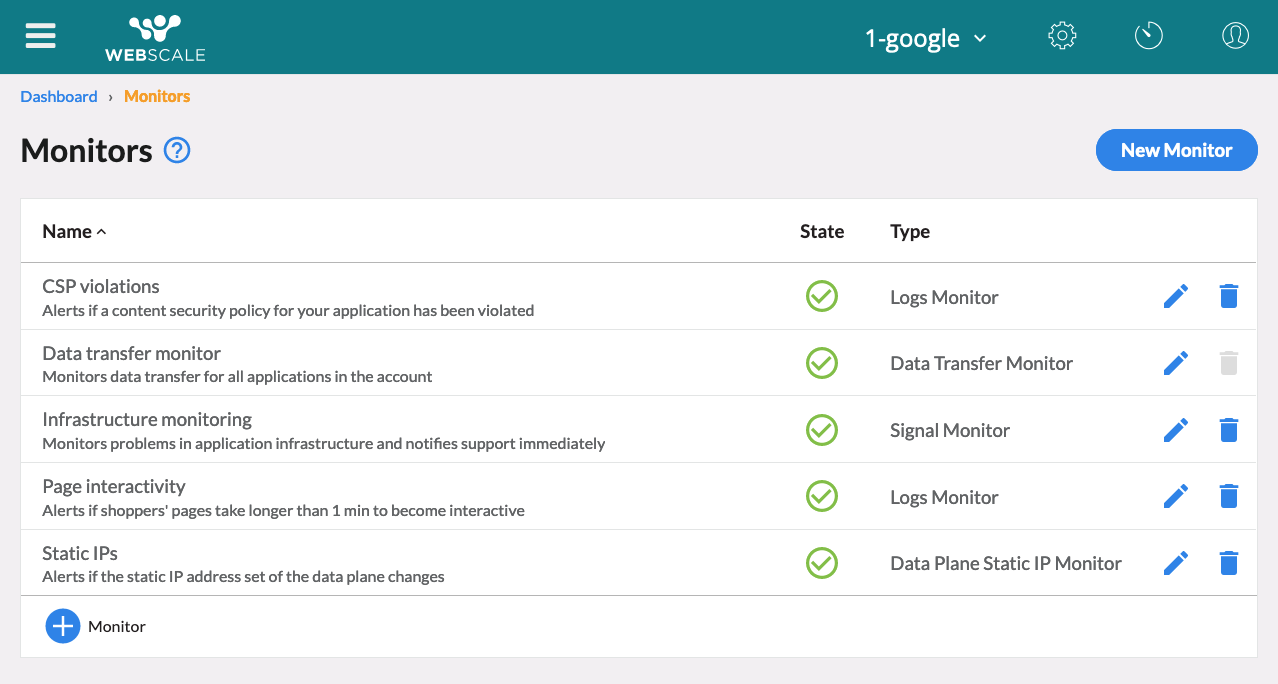The height and width of the screenshot is (684, 1278).
Task: Open the settings gear icon
Action: (x=1061, y=37)
